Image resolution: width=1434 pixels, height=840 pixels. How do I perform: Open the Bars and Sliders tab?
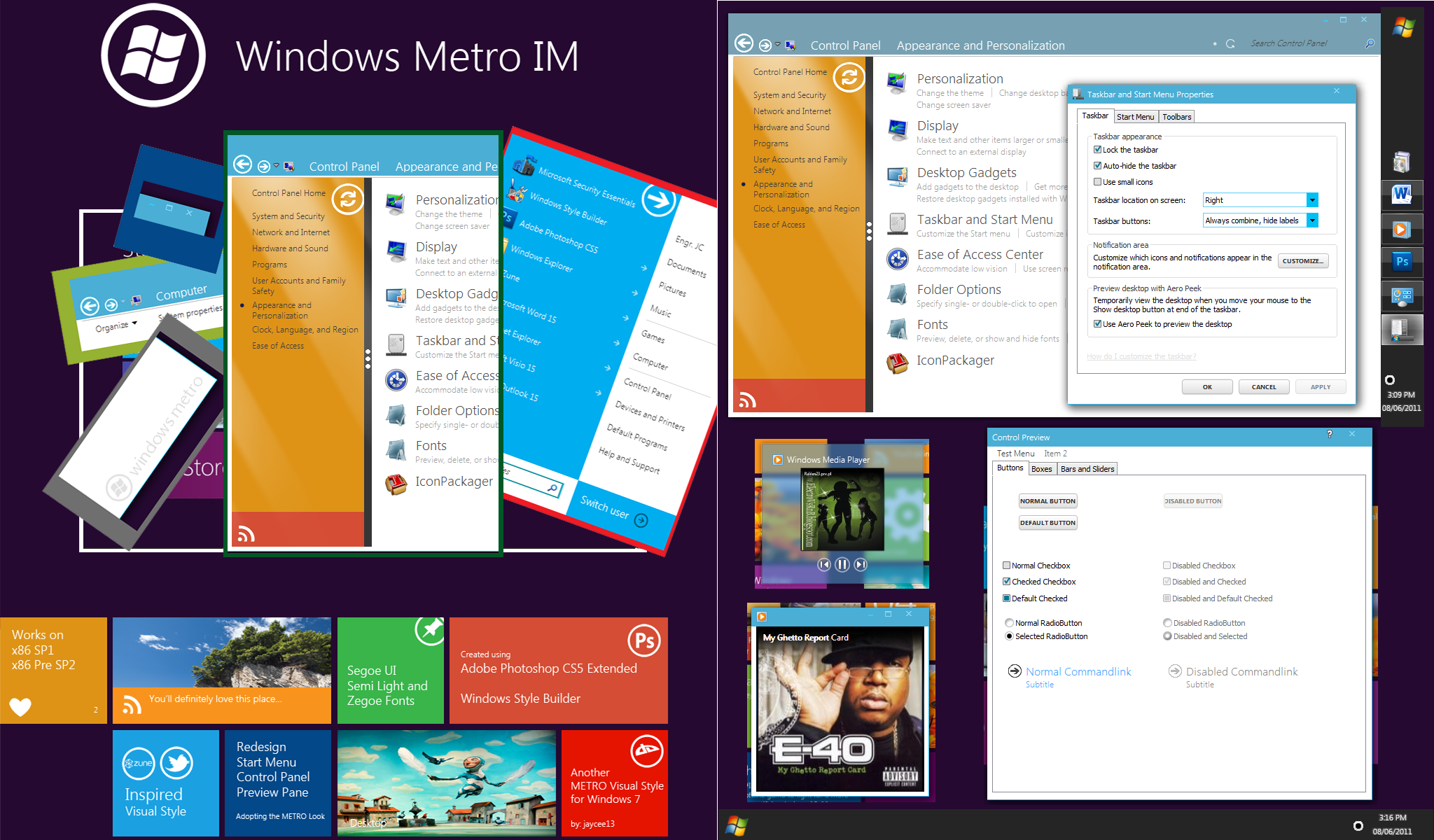point(1087,469)
